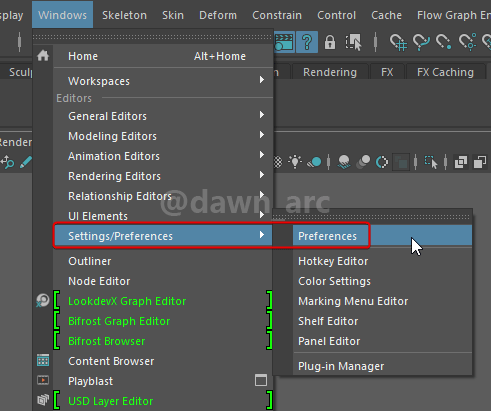
Task: Click the snap to grids magnet icon
Action: pyautogui.click(x=399, y=43)
